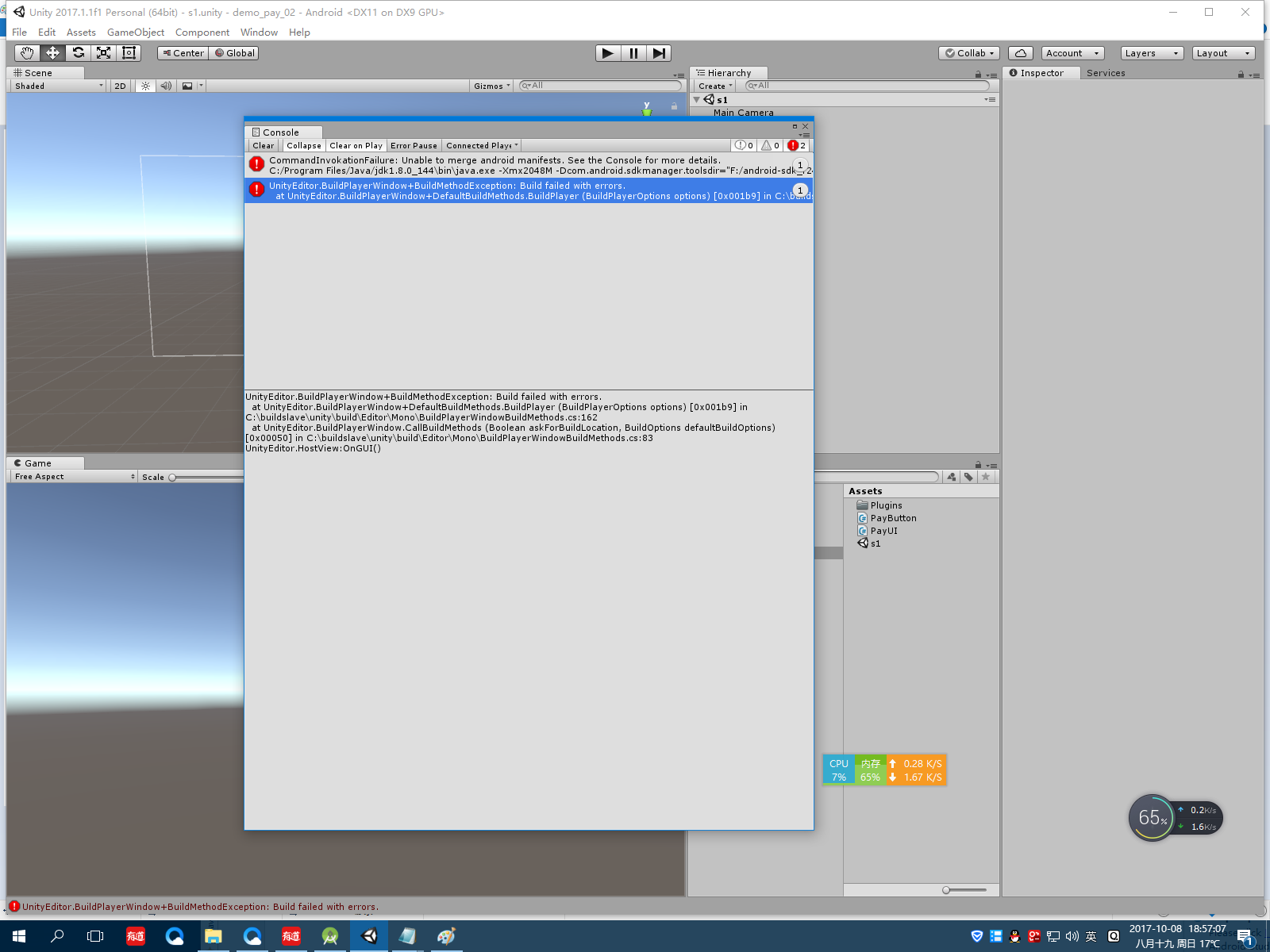1270x952 pixels.
Task: Click search by label tag icon
Action: (x=968, y=477)
